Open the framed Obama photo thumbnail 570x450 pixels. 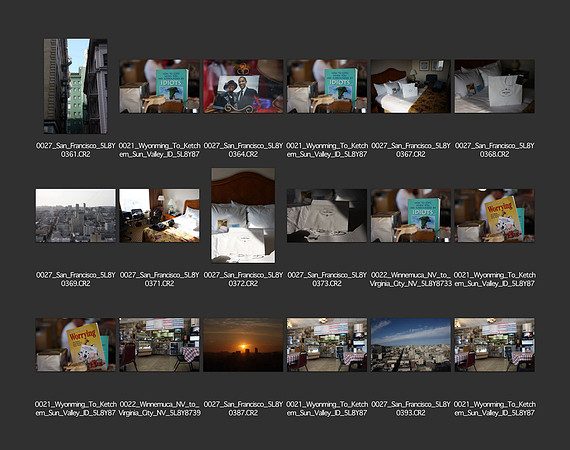tap(243, 86)
